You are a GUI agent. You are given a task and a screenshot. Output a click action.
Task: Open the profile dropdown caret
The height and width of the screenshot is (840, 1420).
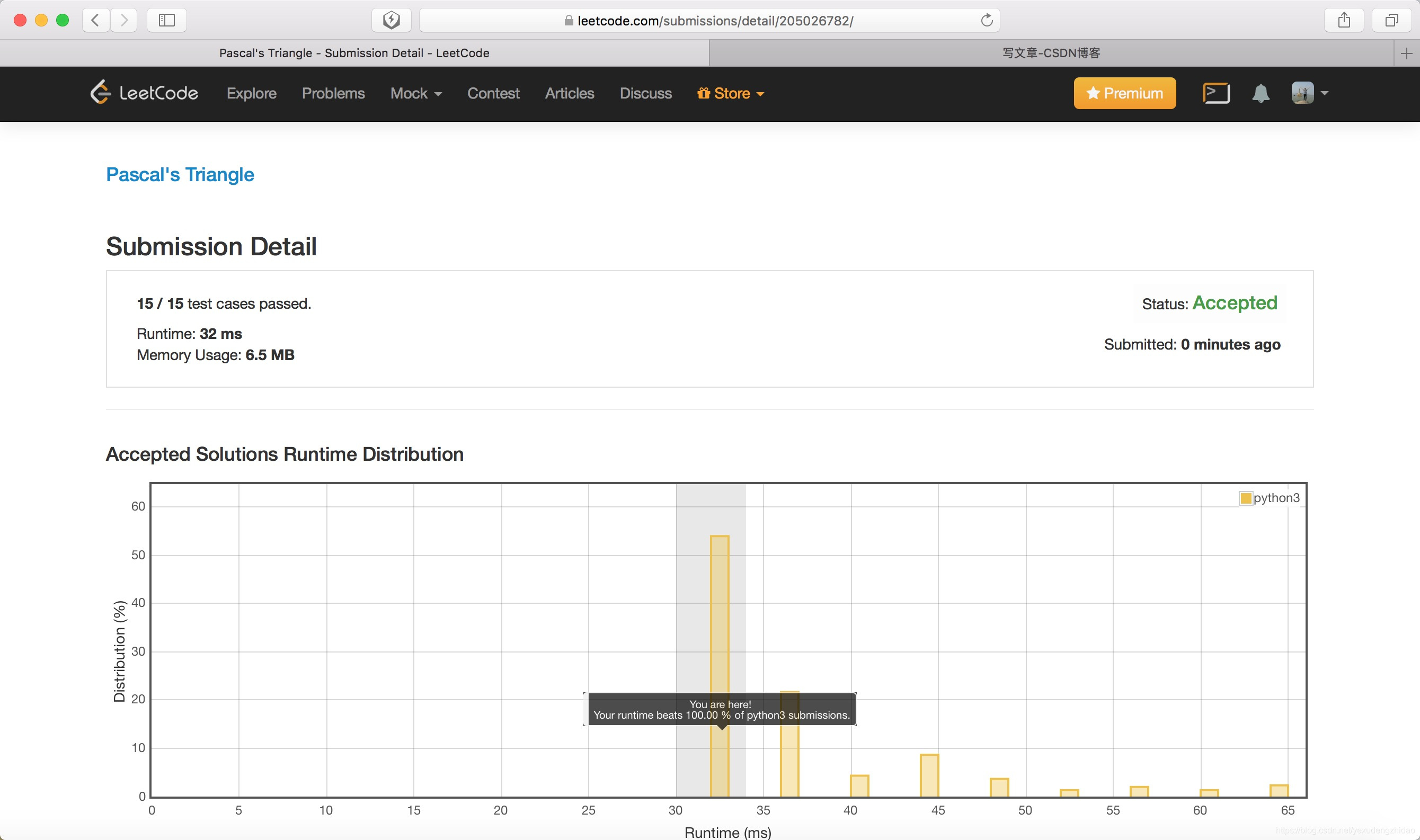tap(1324, 93)
